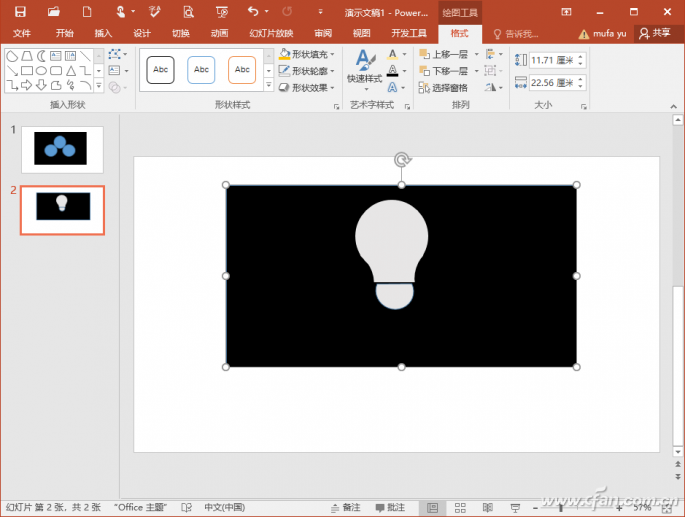Apply the blue outline Abc shape style
685x517 pixels.
tap(201, 70)
